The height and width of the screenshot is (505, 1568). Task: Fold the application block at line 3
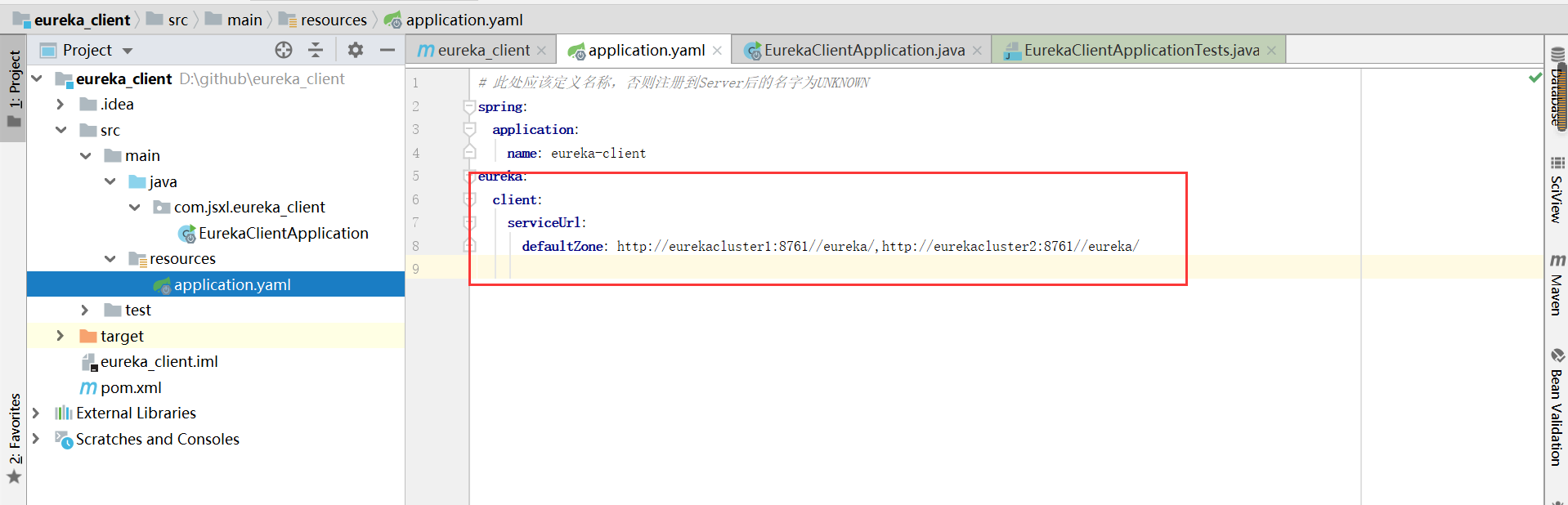point(469,129)
